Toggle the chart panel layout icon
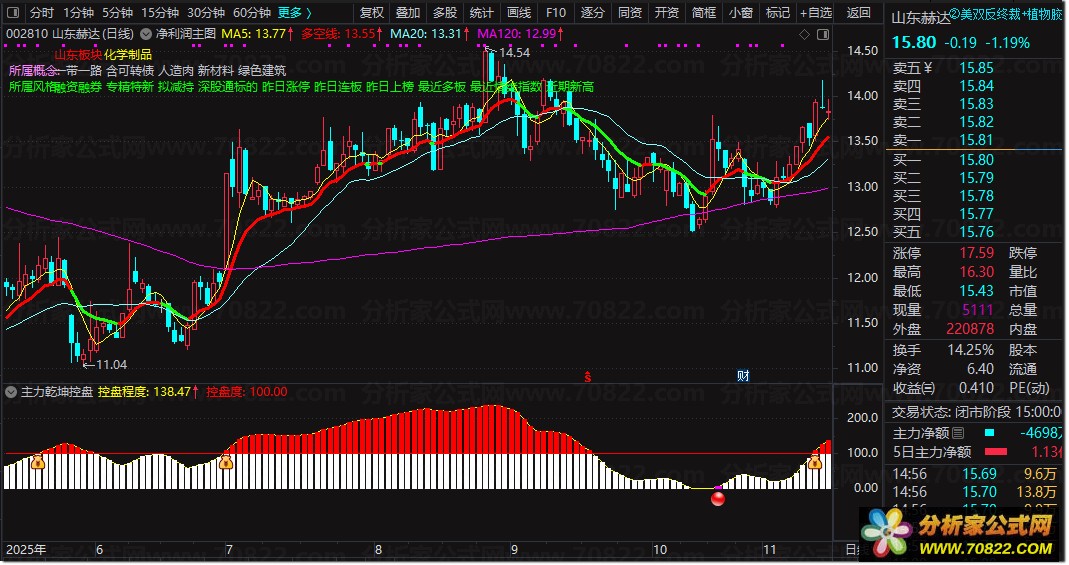The width and height of the screenshot is (1069, 565). tap(823, 34)
